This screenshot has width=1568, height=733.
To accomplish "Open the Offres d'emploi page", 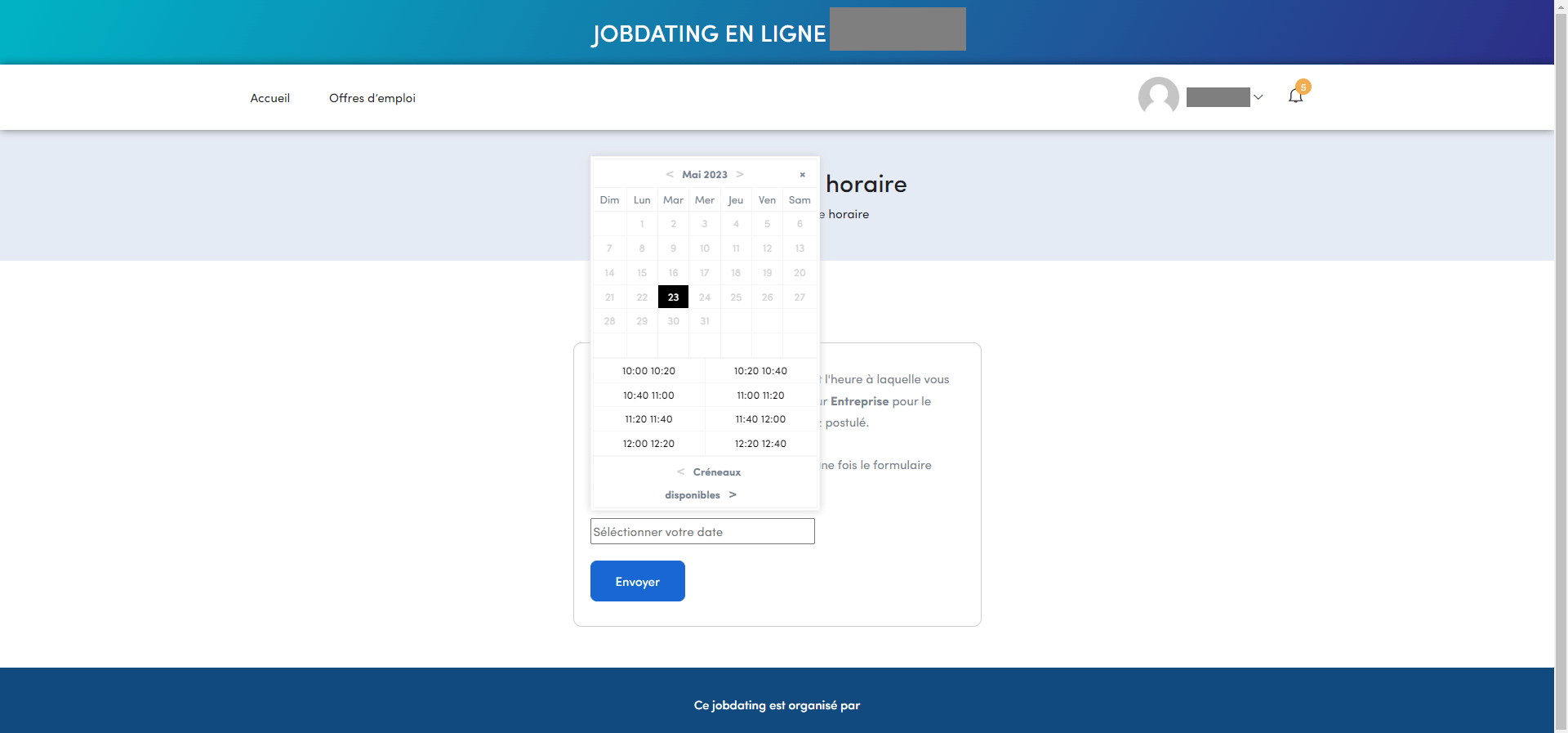I will [x=372, y=98].
